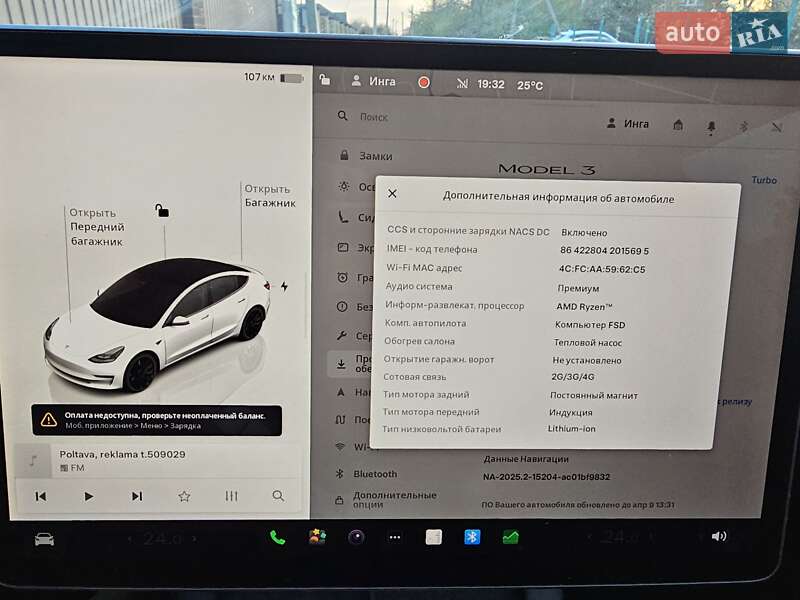Image resolution: width=800 pixels, height=600 pixels.
Task: Tap the no-signal icon next to clock
Action: coord(462,83)
